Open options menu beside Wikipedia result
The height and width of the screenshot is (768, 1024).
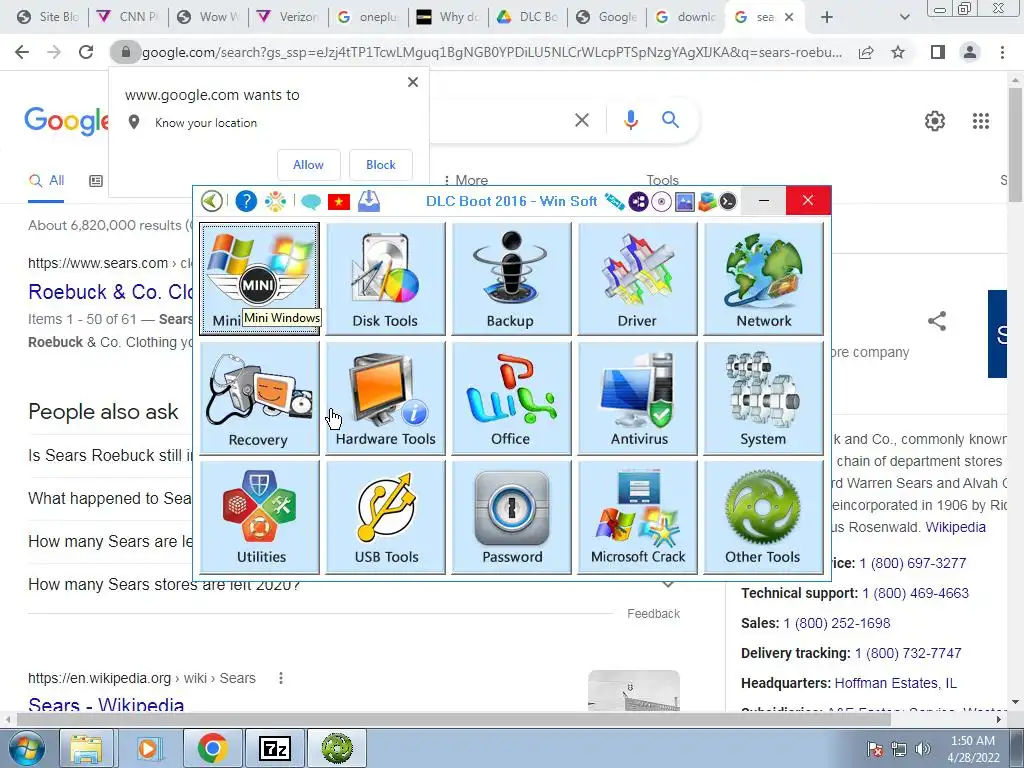pos(281,679)
